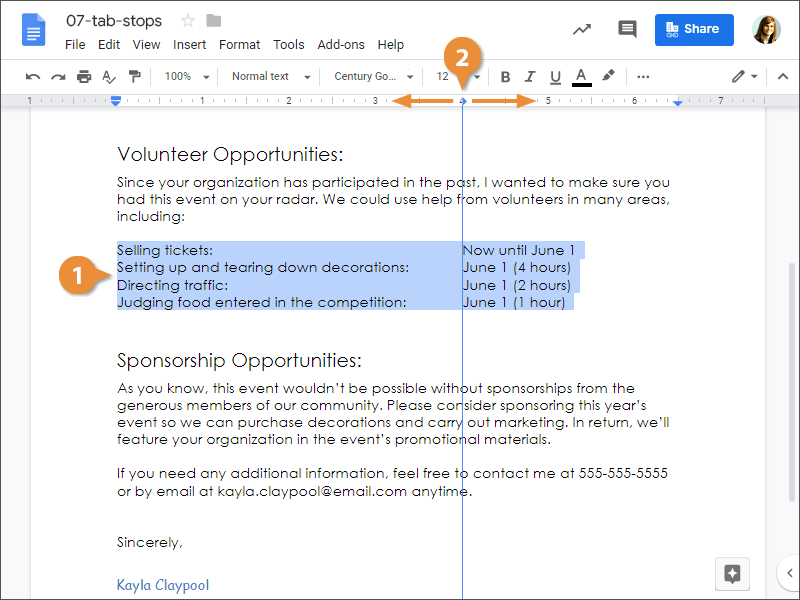Viewport: 800px width, 600px height.
Task: Click the user account avatar
Action: tap(766, 30)
